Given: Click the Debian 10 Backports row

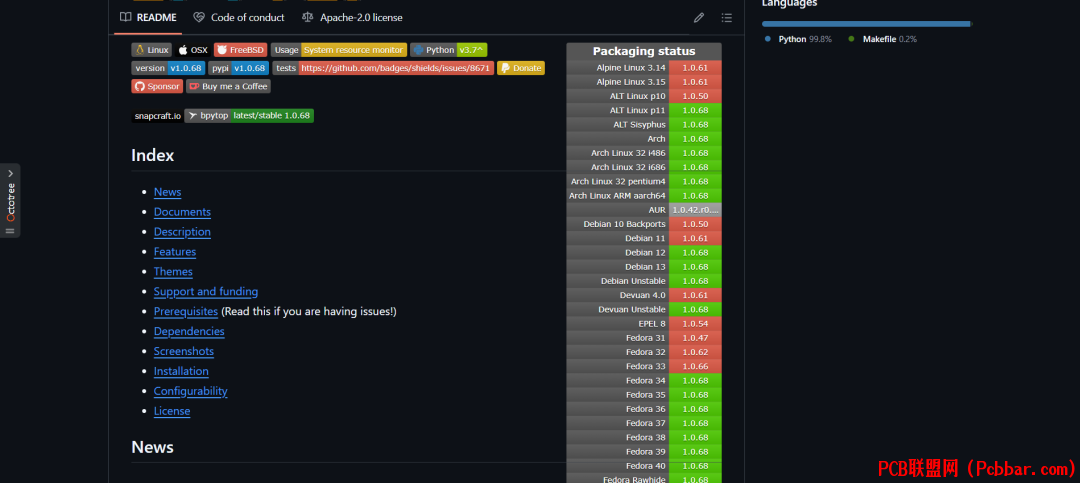Looking at the screenshot, I should coord(644,224).
